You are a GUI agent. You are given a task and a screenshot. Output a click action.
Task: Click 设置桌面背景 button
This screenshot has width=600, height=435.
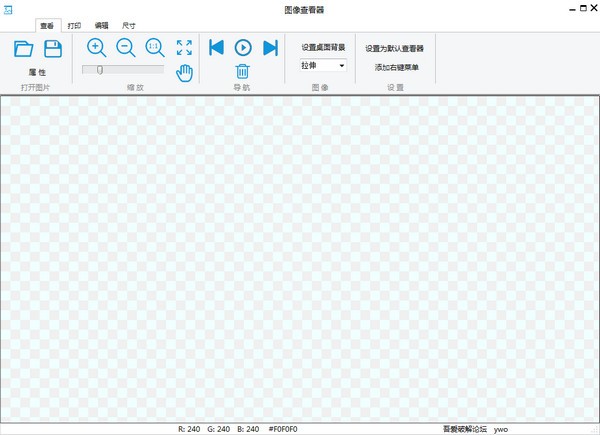tap(323, 47)
